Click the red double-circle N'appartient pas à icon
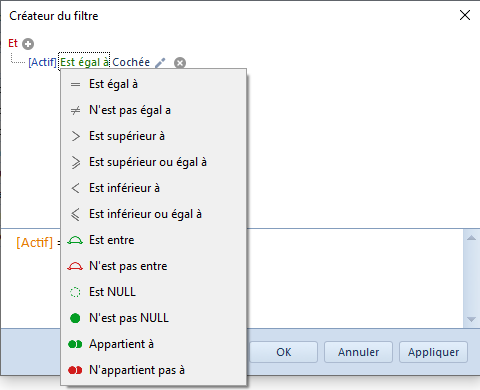Image resolution: width=480 pixels, height=390 pixels. (x=75, y=370)
